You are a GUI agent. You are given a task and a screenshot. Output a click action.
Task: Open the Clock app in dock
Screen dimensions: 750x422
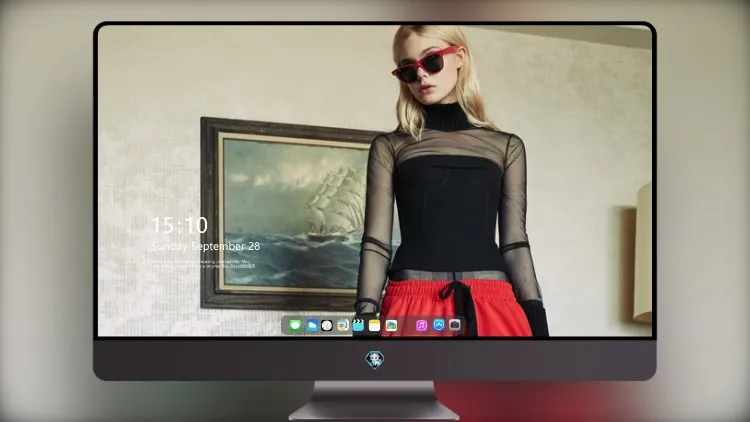pos(327,326)
